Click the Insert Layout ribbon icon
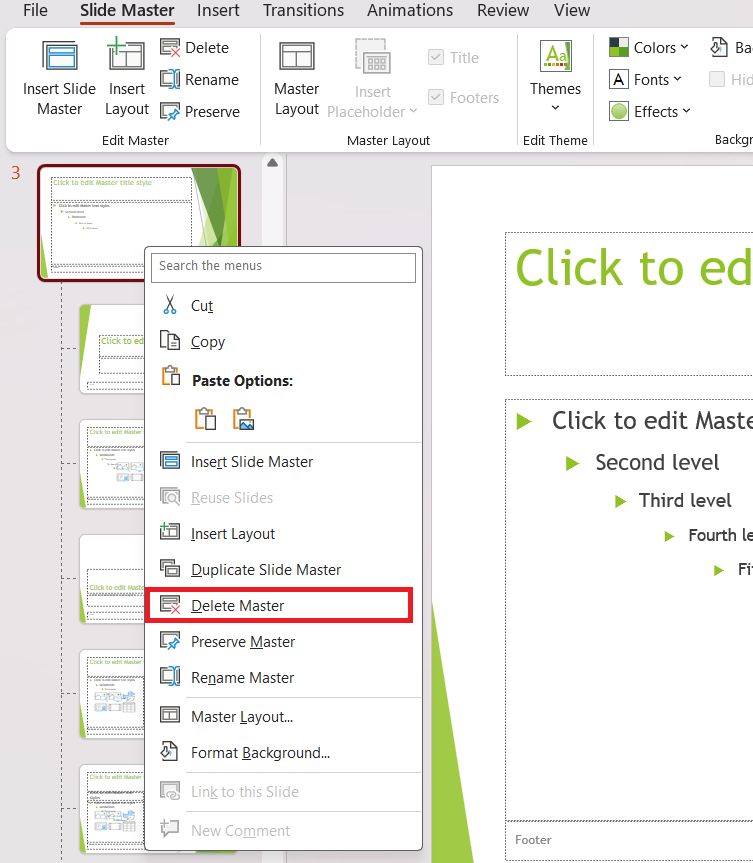 pyautogui.click(x=126, y=55)
